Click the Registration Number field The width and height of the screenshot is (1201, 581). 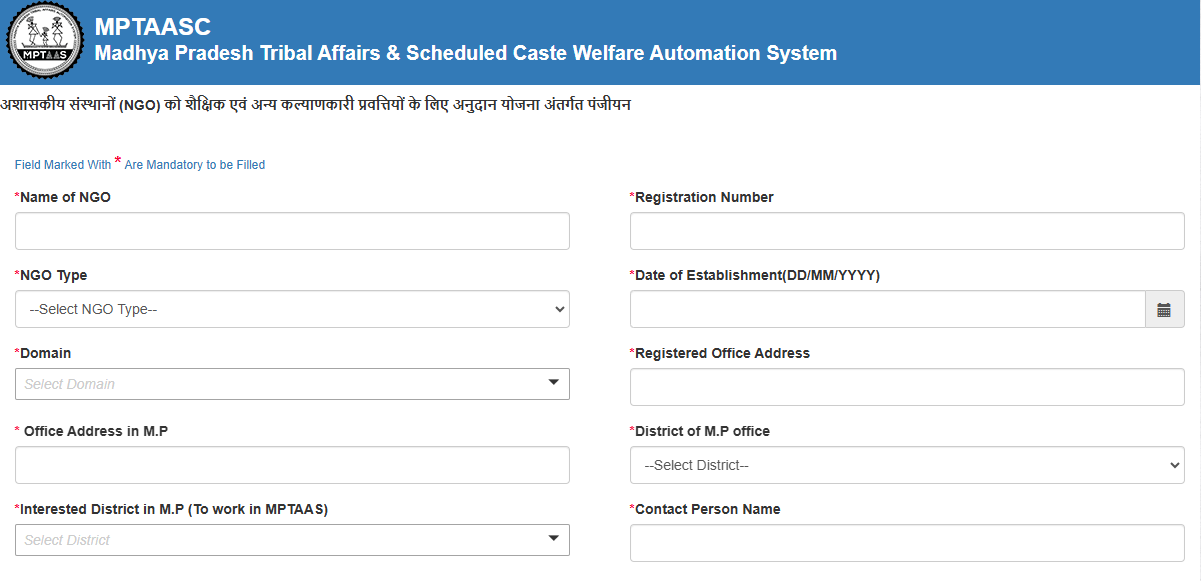pyautogui.click(x=906, y=230)
